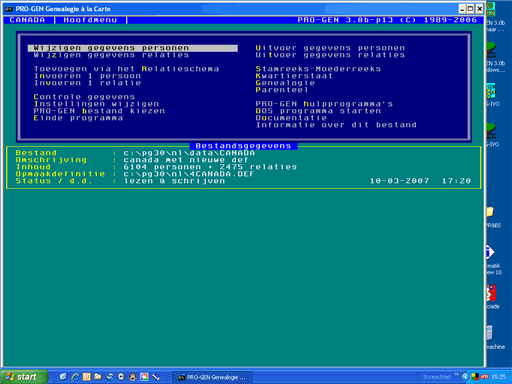This screenshot has width=512, height=384.
Task: Choose 'Invoeren 1 relatie' option
Action: (87, 83)
